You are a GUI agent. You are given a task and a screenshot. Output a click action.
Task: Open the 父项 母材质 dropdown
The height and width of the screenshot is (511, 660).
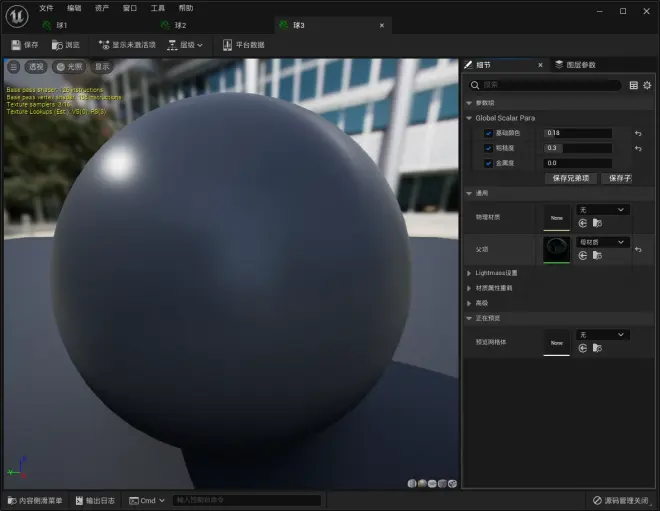point(603,242)
